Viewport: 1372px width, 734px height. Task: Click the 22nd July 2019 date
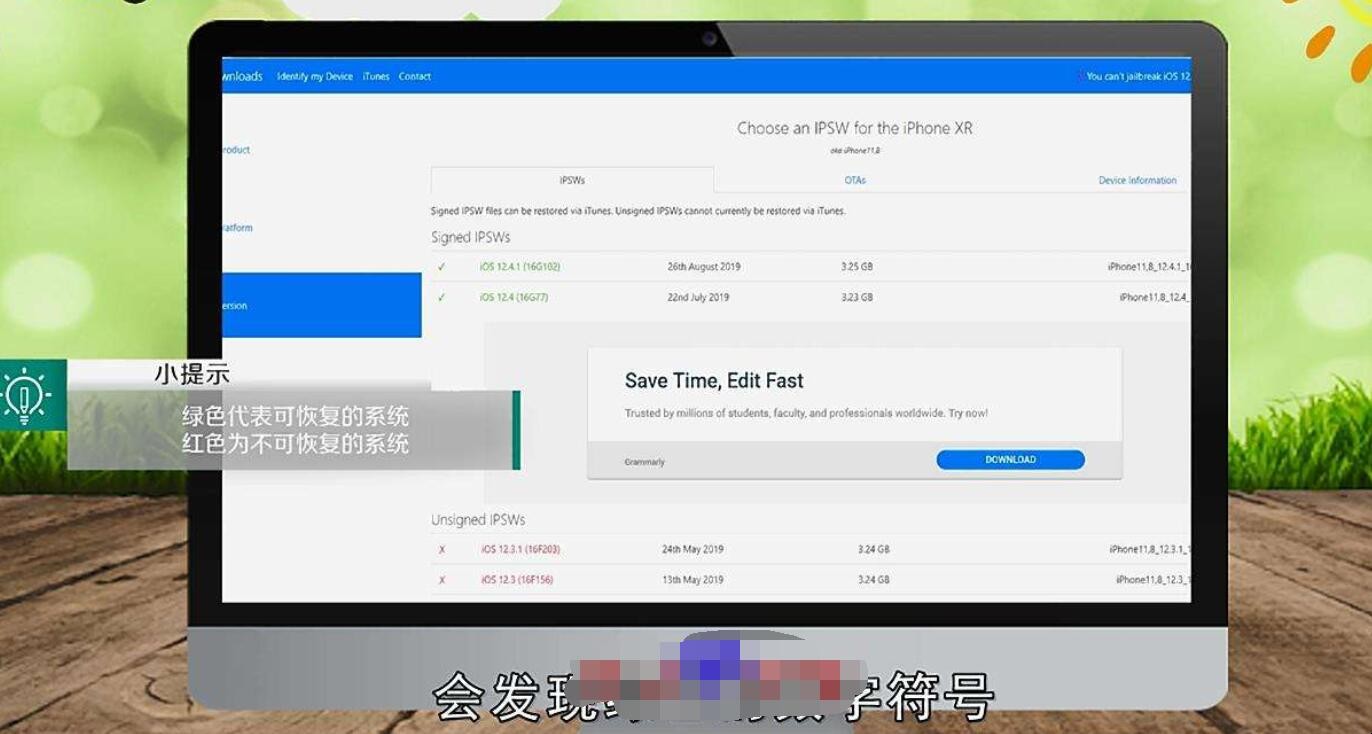click(698, 297)
